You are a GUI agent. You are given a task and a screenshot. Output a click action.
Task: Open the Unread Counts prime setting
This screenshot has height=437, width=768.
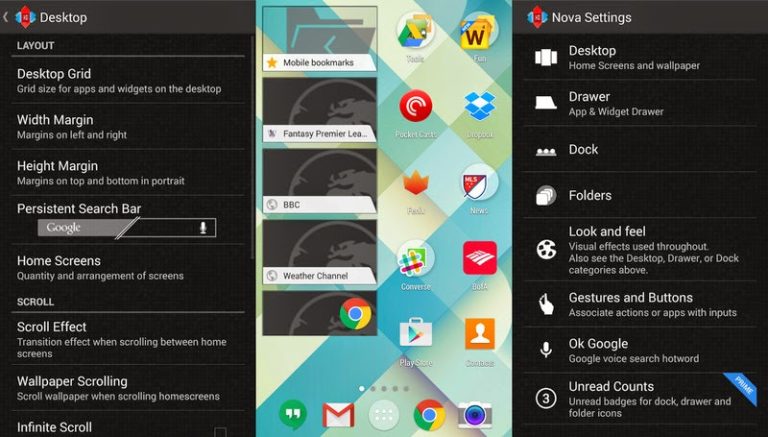(x=640, y=399)
